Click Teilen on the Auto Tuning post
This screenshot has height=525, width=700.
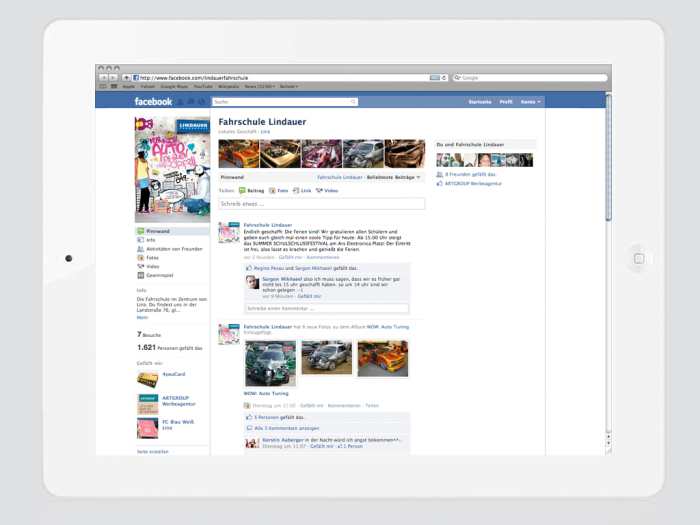tap(372, 406)
